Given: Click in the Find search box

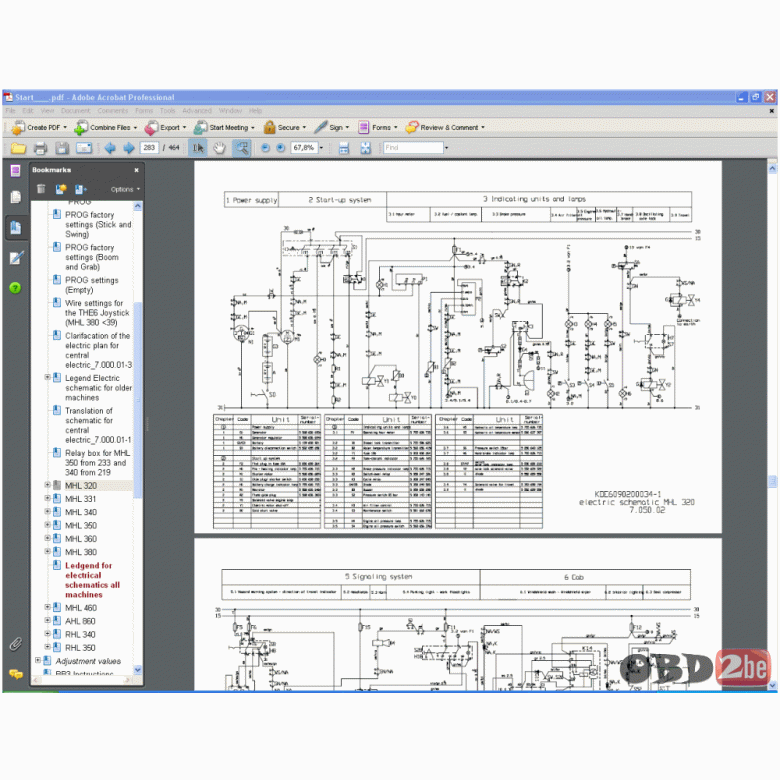Looking at the screenshot, I should (413, 148).
